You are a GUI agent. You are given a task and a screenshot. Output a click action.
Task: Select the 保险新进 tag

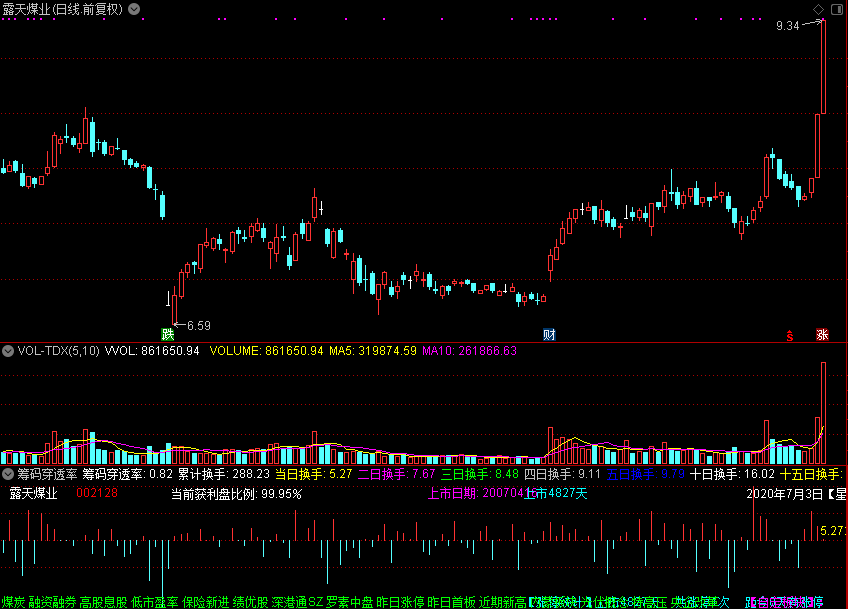tap(206, 602)
